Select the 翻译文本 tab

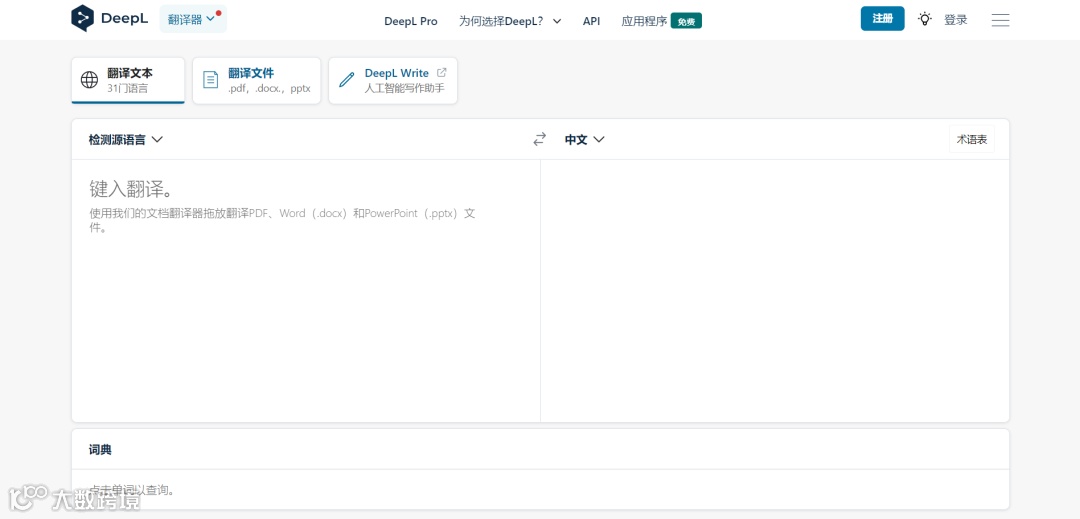pos(128,80)
